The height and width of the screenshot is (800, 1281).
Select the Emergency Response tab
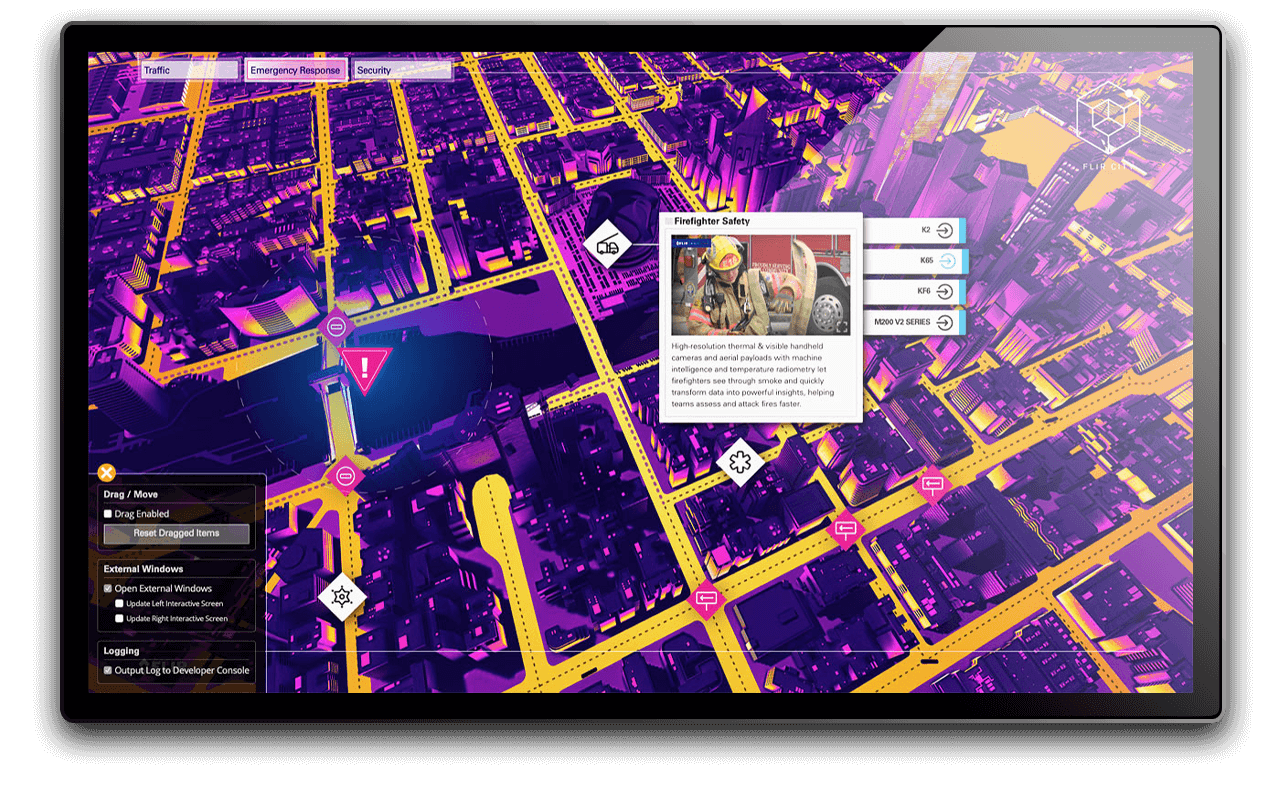click(x=295, y=70)
